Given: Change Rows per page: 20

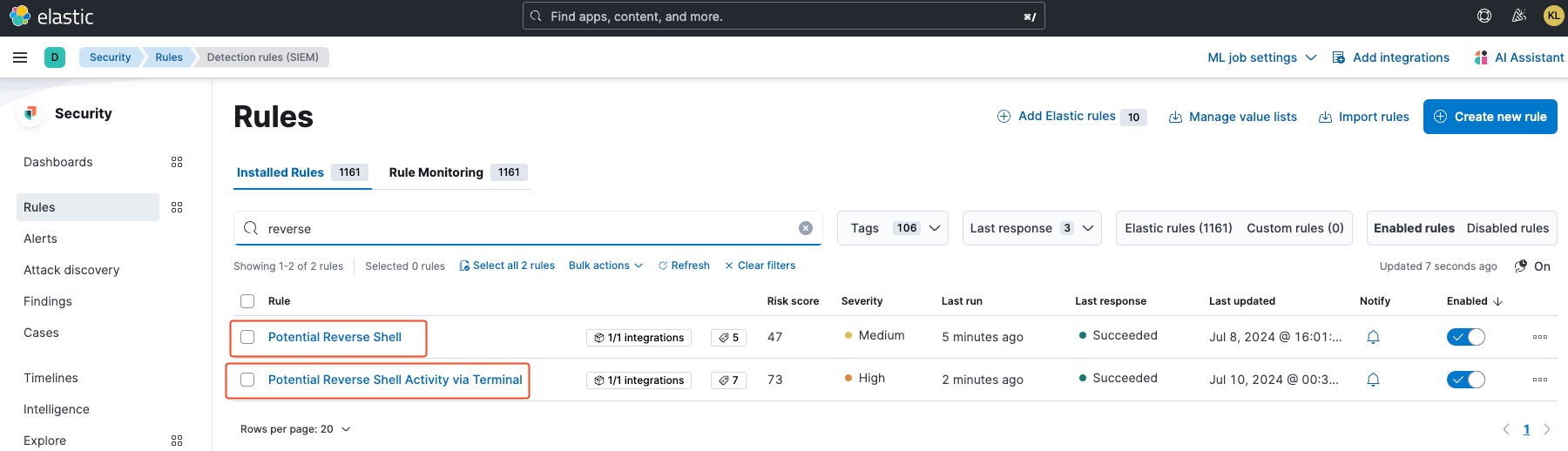Looking at the screenshot, I should [x=295, y=429].
